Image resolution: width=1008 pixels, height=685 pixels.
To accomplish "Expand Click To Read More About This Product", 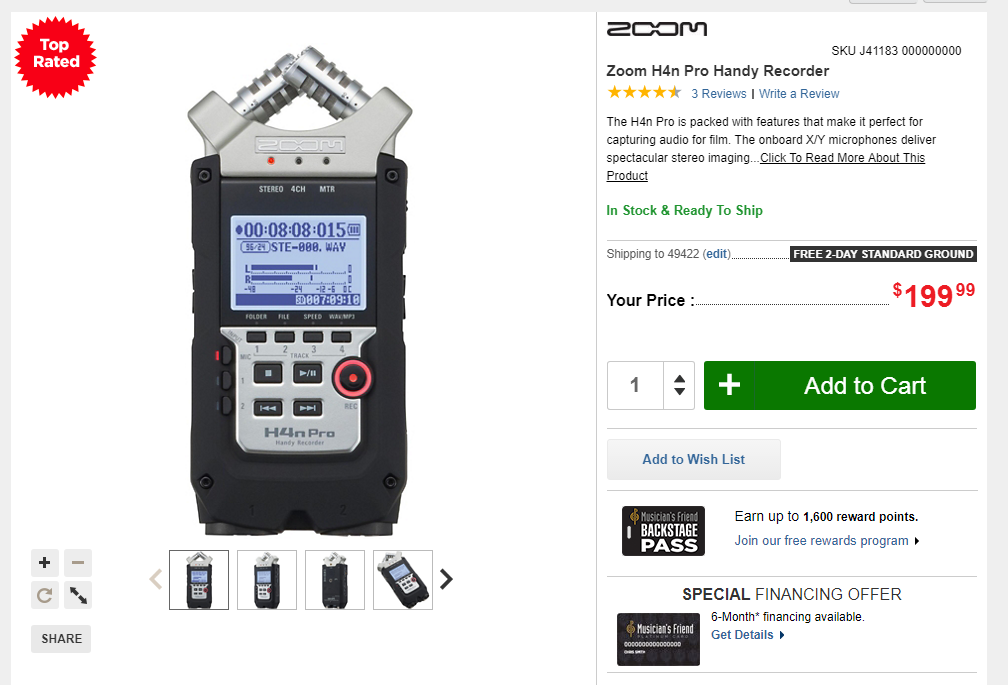I will click(x=766, y=166).
